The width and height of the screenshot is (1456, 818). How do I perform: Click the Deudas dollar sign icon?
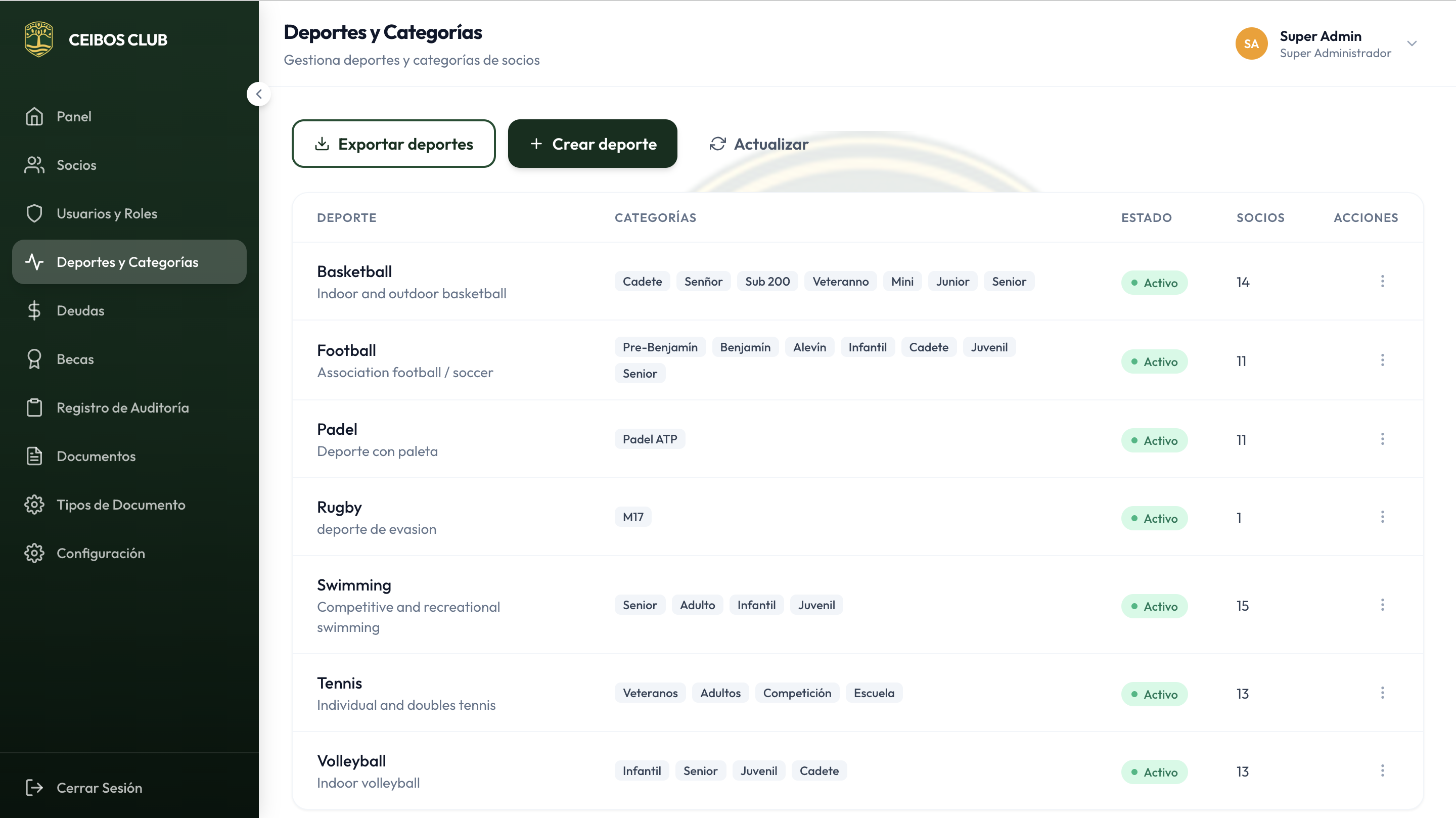point(34,311)
